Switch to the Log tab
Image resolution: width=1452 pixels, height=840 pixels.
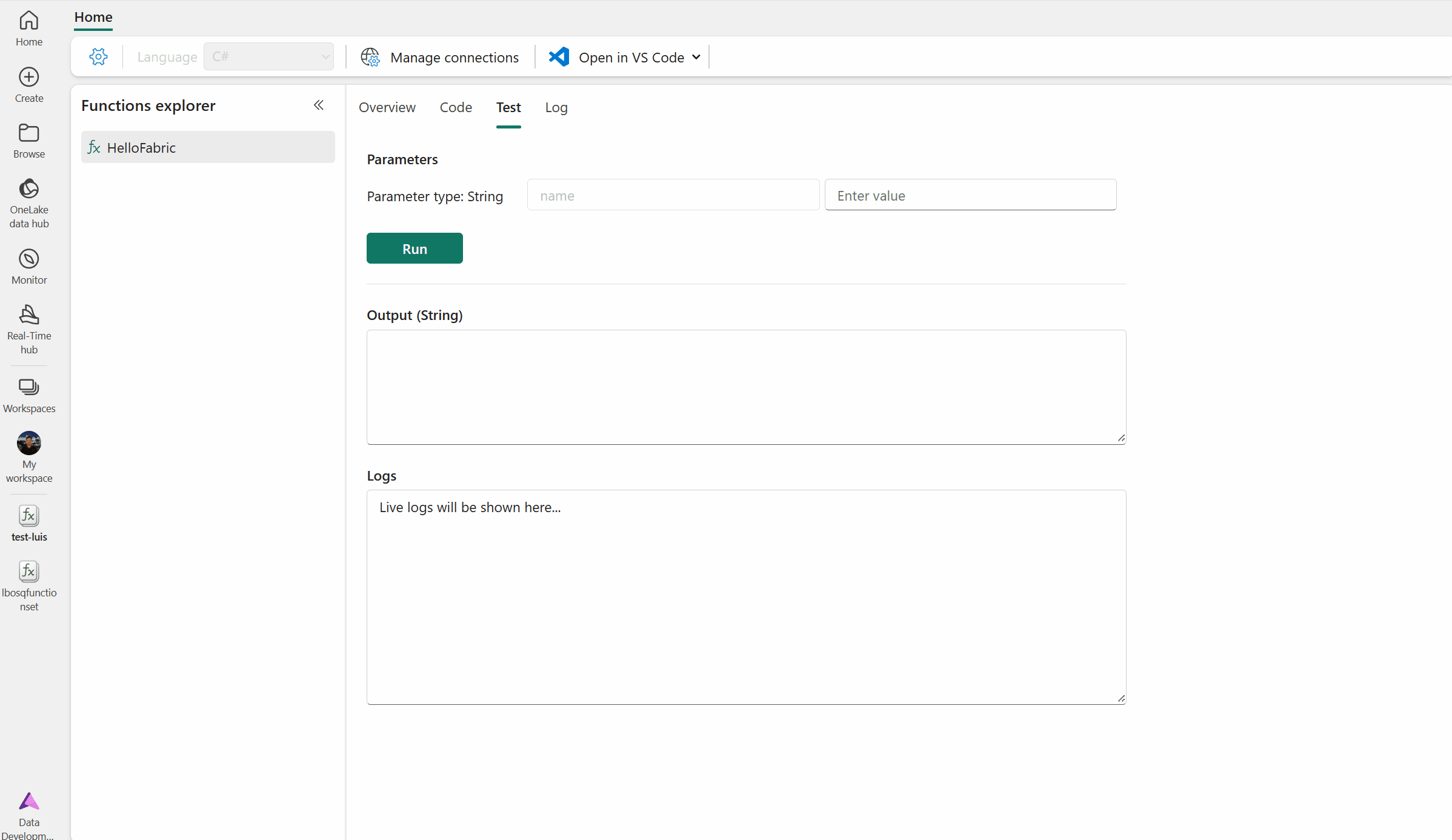pos(556,107)
